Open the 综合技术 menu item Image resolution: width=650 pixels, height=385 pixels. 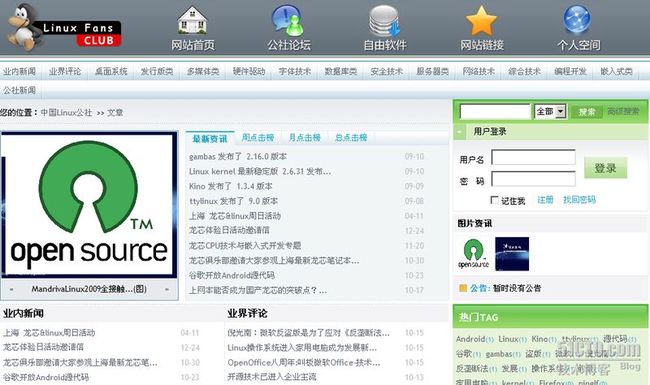pyautogui.click(x=524, y=71)
